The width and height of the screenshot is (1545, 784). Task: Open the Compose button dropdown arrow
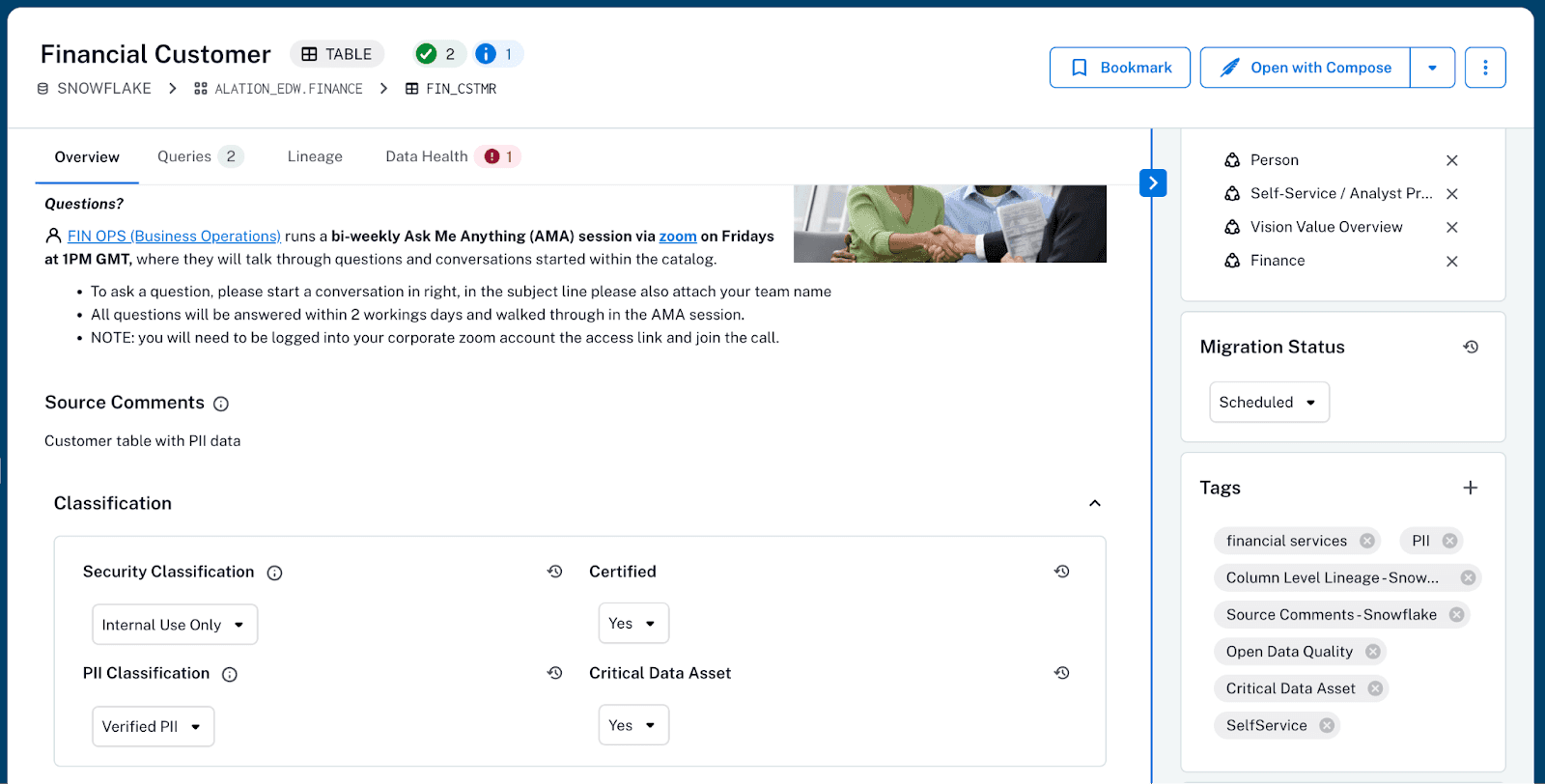pyautogui.click(x=1432, y=68)
